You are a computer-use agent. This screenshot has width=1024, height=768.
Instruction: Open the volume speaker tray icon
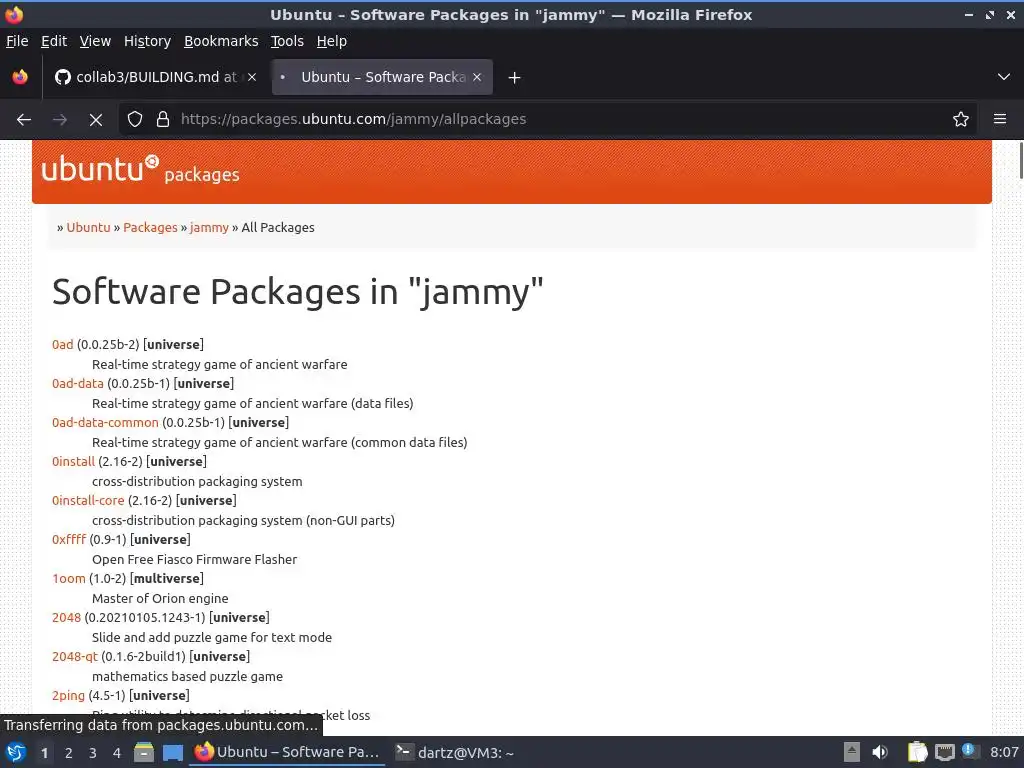(880, 752)
